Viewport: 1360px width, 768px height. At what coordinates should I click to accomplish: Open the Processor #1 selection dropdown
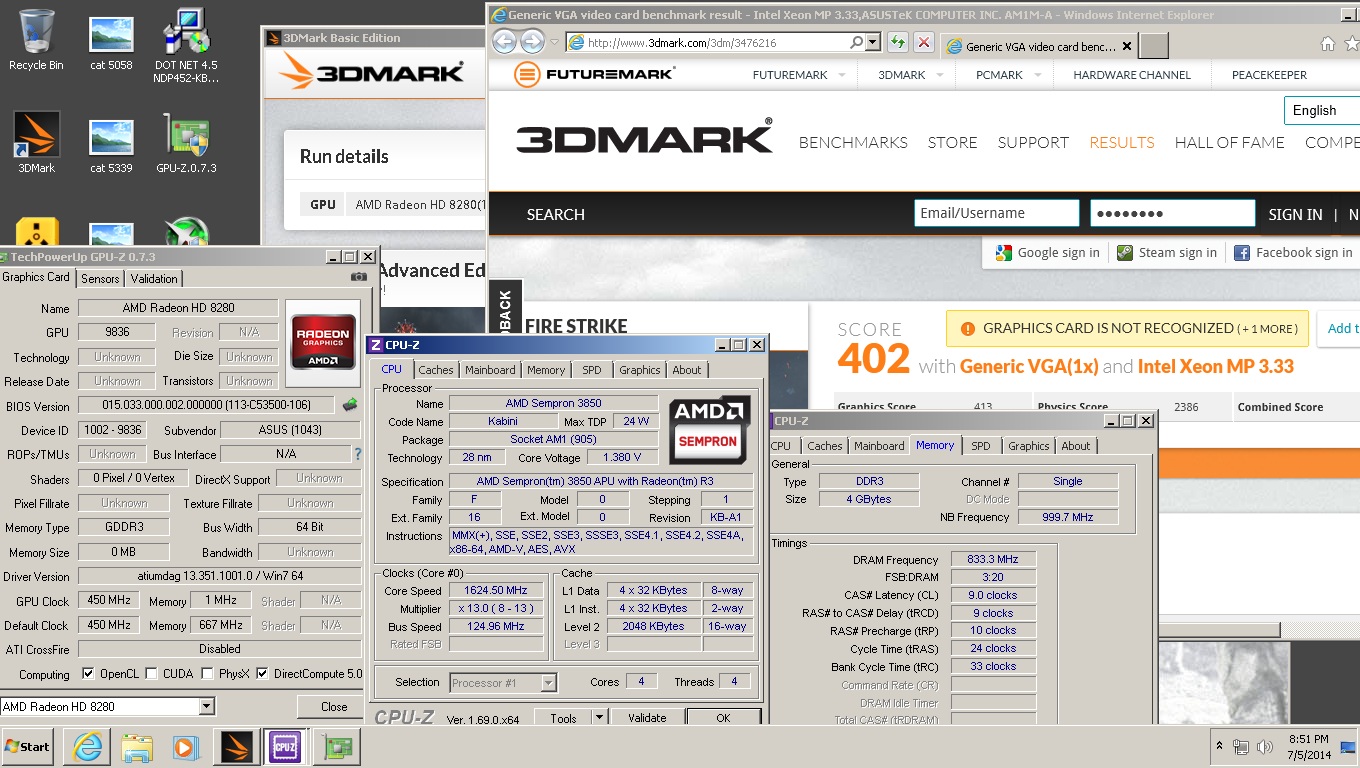click(x=548, y=683)
